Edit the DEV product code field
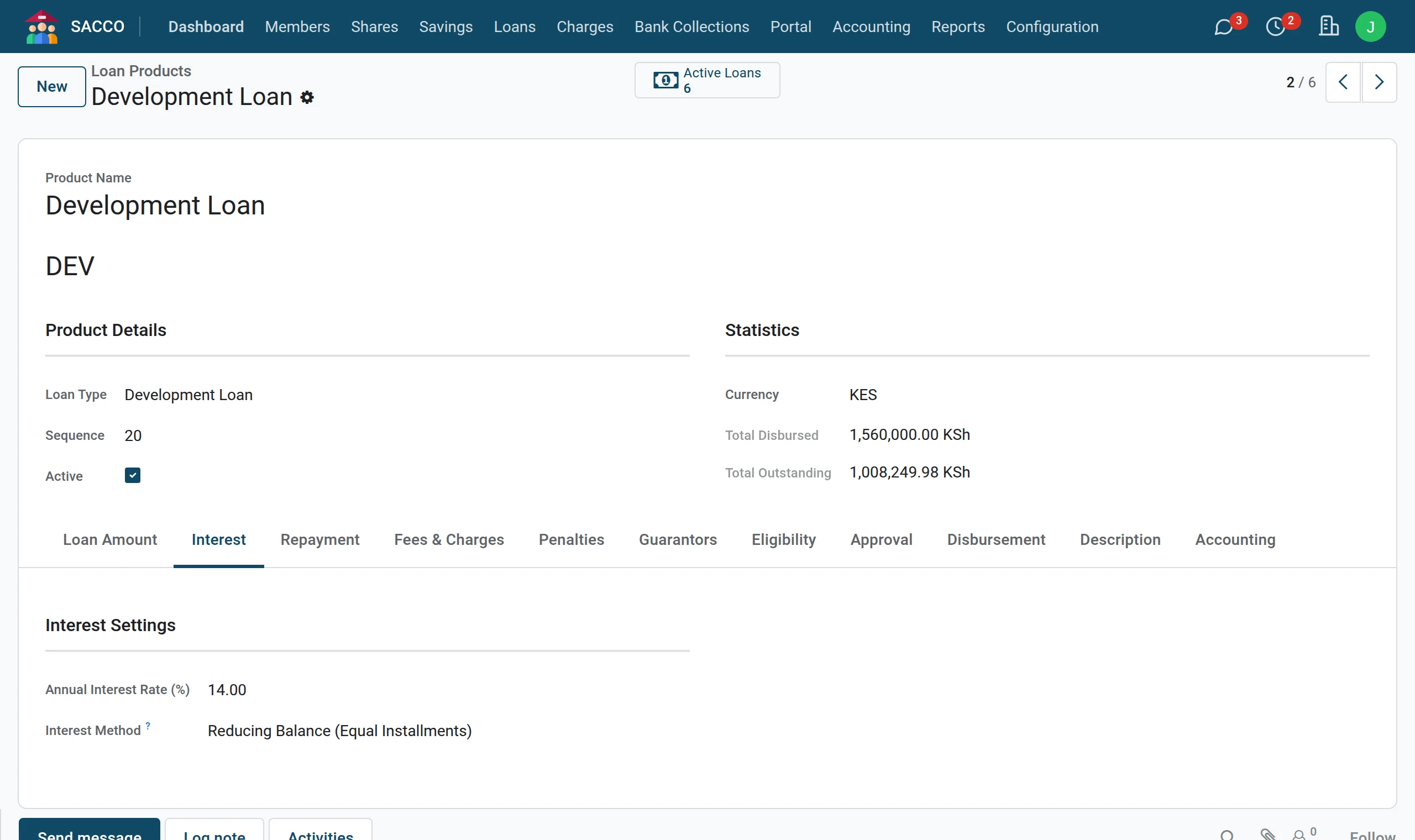Screen dimensions: 1415x840 point(70,266)
